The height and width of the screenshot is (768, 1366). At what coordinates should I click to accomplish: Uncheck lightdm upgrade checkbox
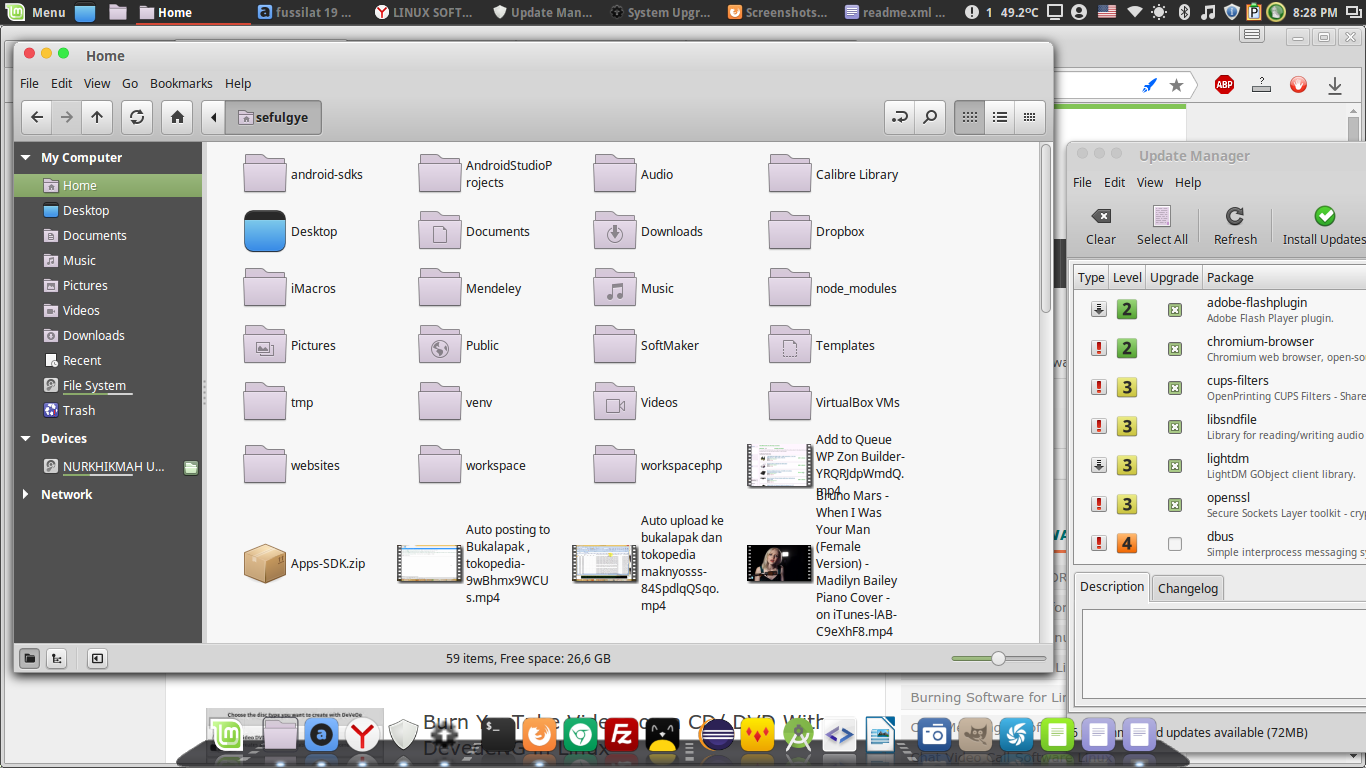pyautogui.click(x=1175, y=466)
